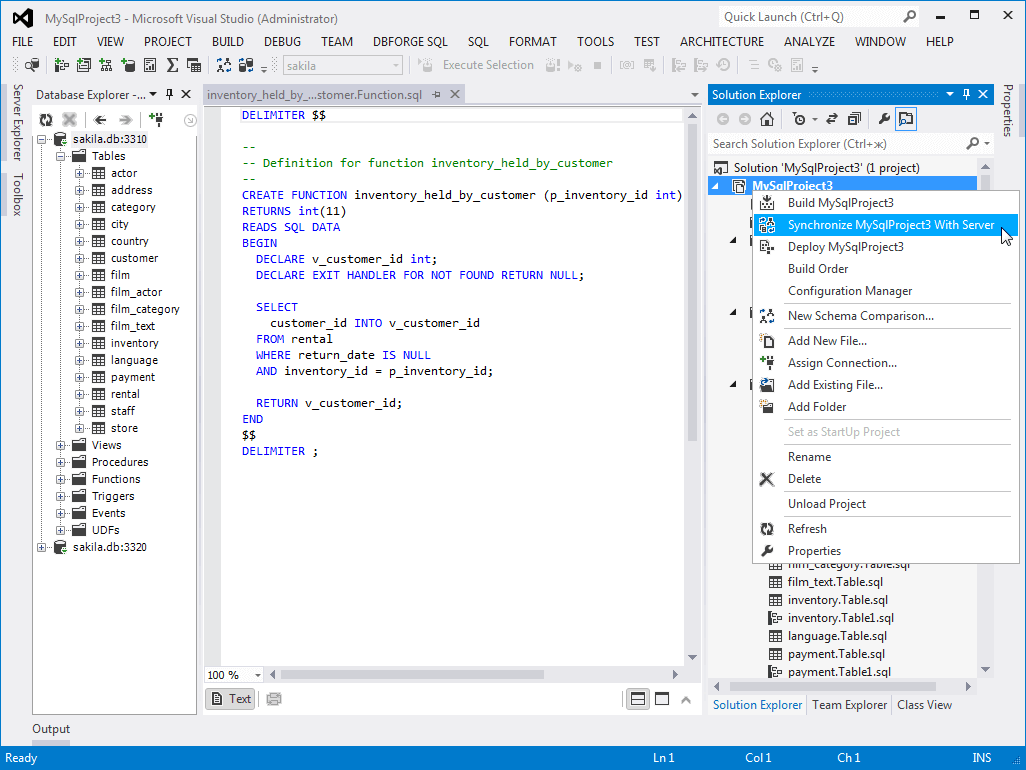
Task: Open the Server Explorer side tab
Action: [x=18, y=122]
